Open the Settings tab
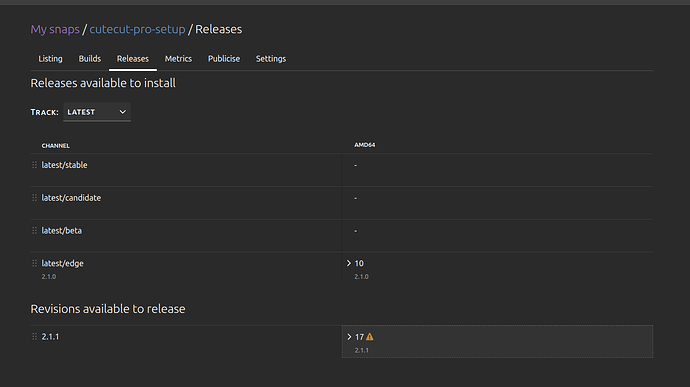 [x=271, y=59]
